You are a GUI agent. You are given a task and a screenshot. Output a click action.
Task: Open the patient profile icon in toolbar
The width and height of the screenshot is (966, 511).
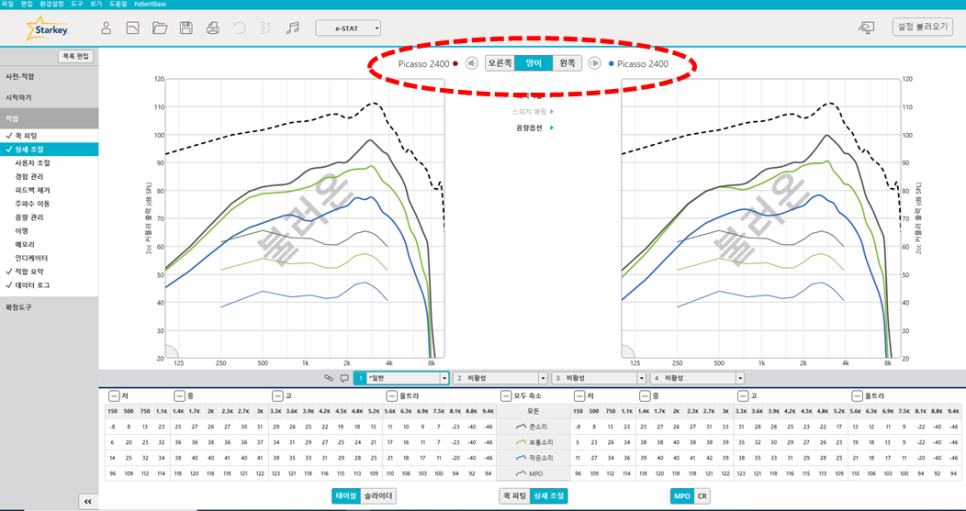pos(106,28)
